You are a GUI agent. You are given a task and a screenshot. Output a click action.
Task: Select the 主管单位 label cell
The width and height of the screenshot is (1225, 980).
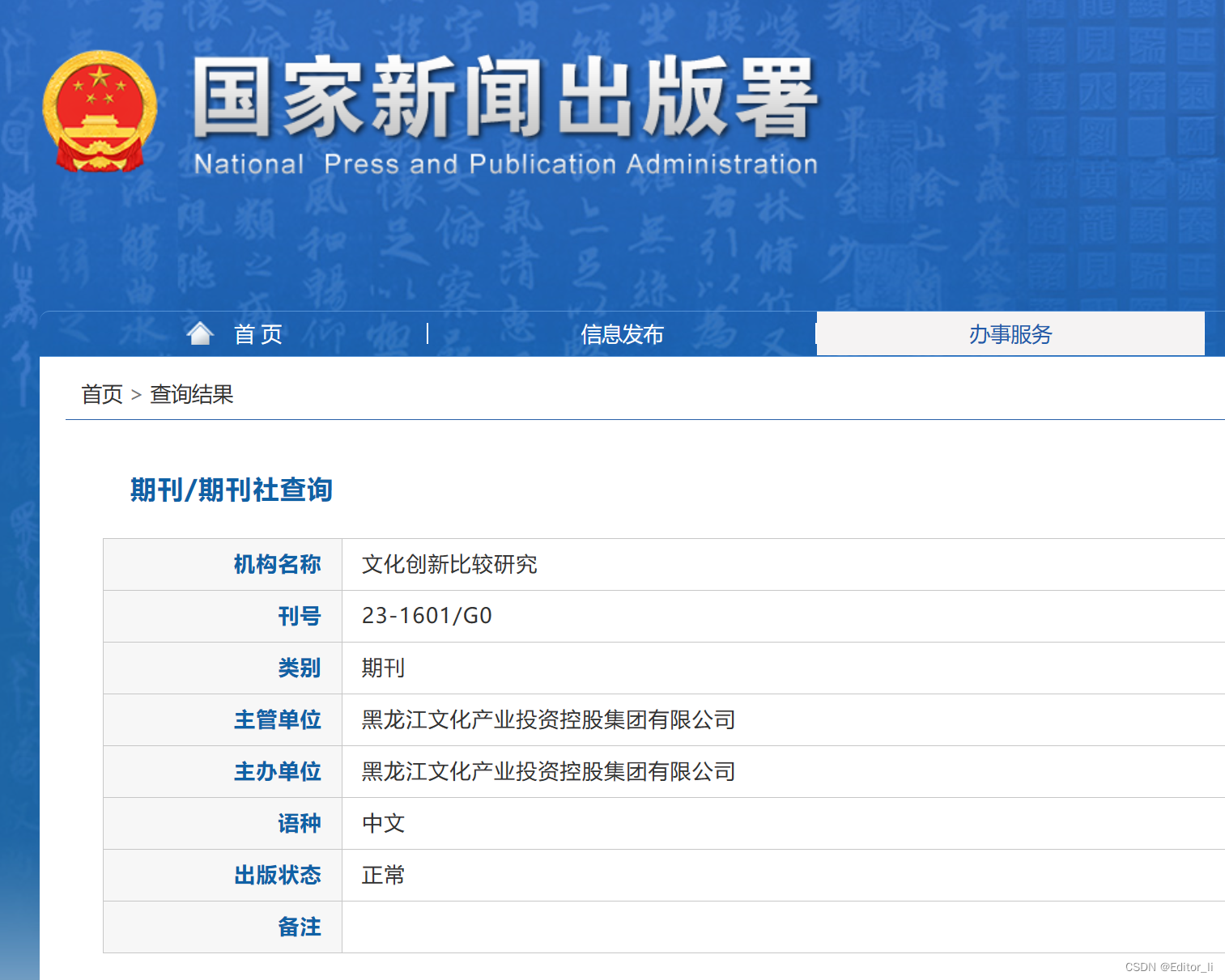223,719
